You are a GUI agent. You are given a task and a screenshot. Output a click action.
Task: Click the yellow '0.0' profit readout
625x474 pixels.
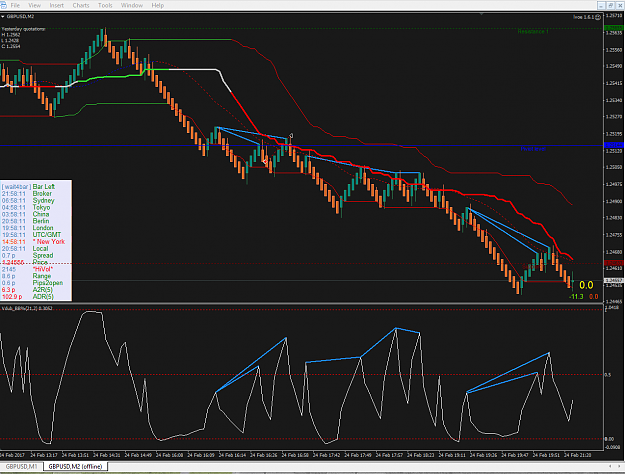click(x=586, y=285)
